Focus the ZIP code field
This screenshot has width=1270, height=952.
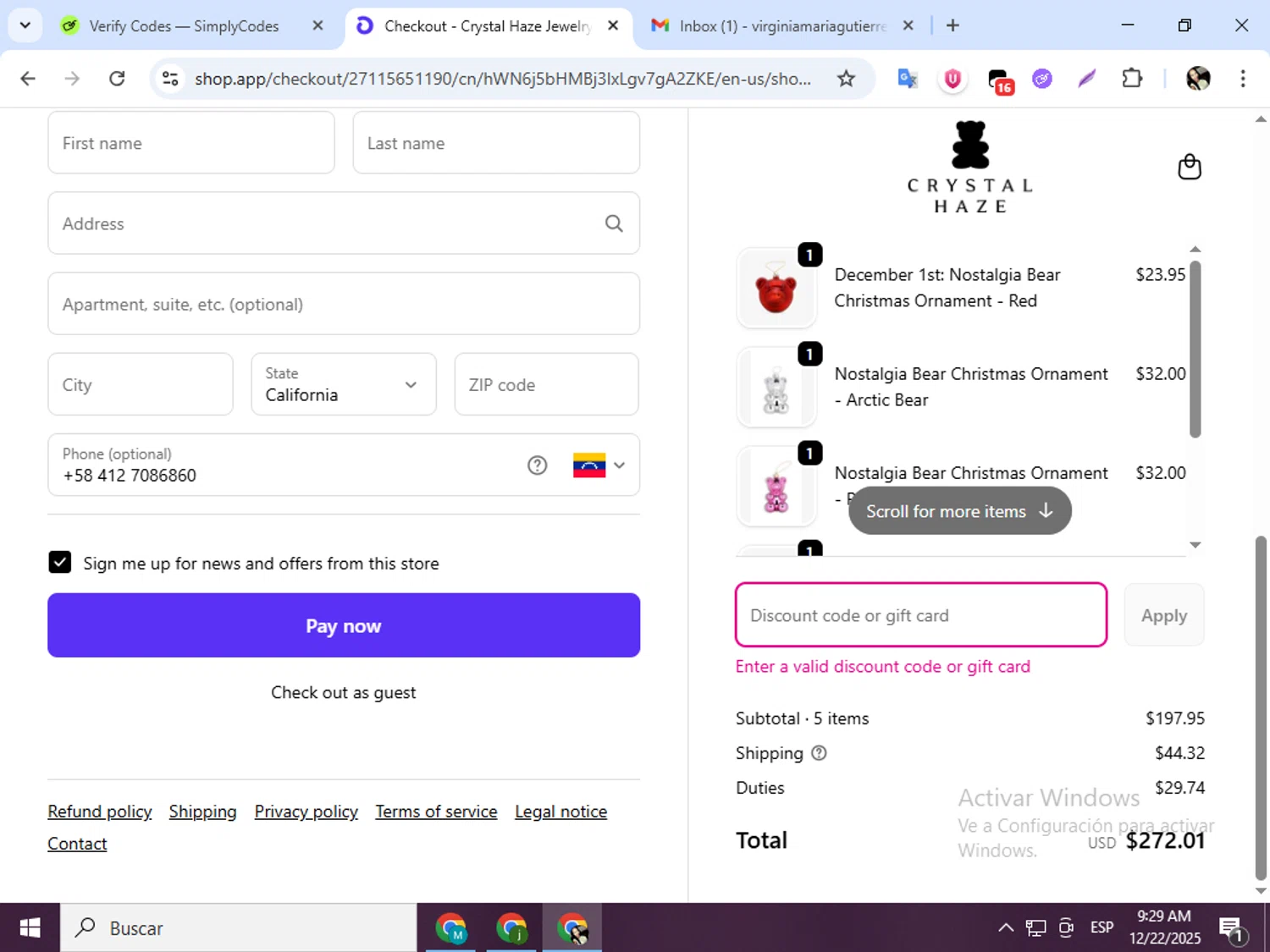547,384
